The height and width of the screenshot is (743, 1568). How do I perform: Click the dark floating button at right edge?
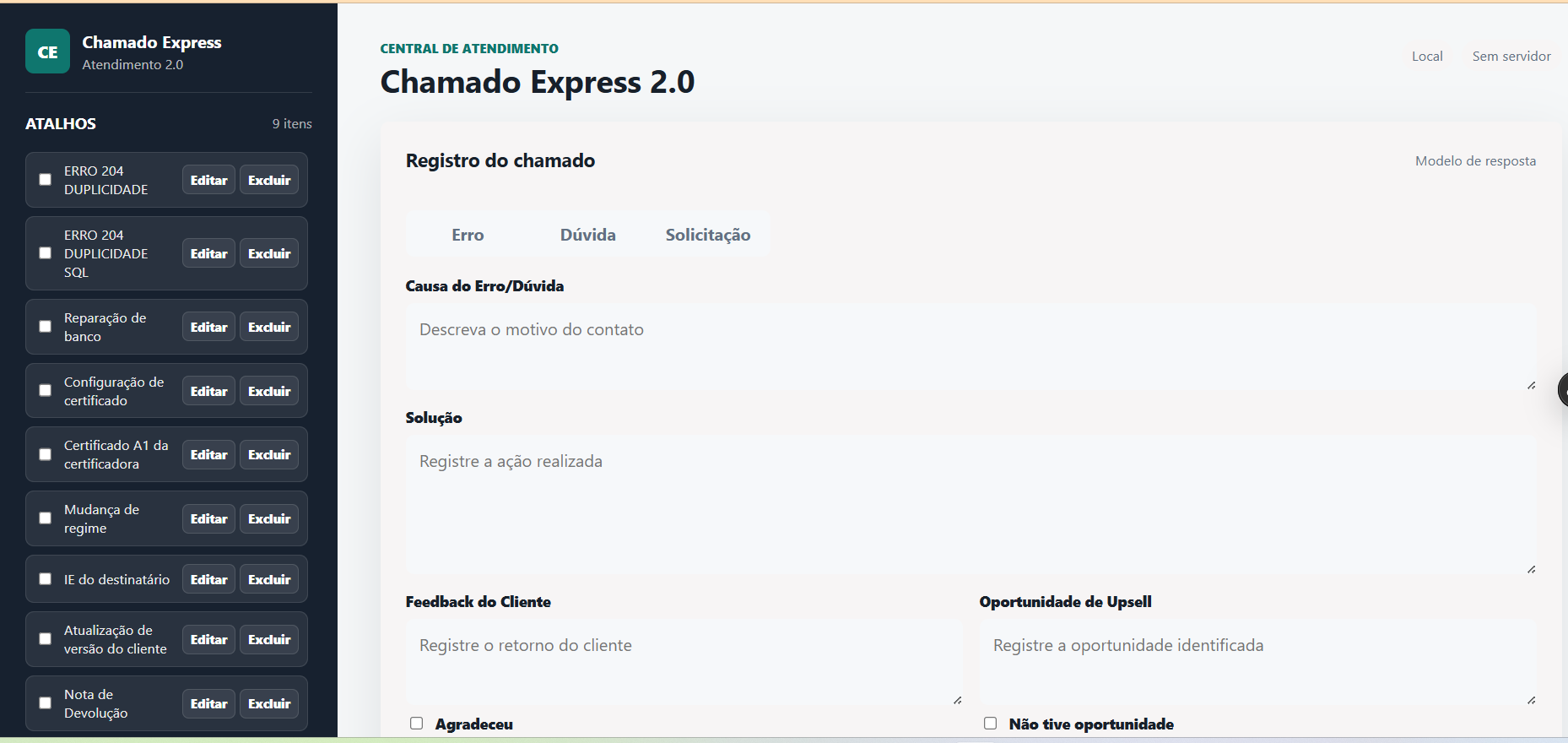(1563, 390)
